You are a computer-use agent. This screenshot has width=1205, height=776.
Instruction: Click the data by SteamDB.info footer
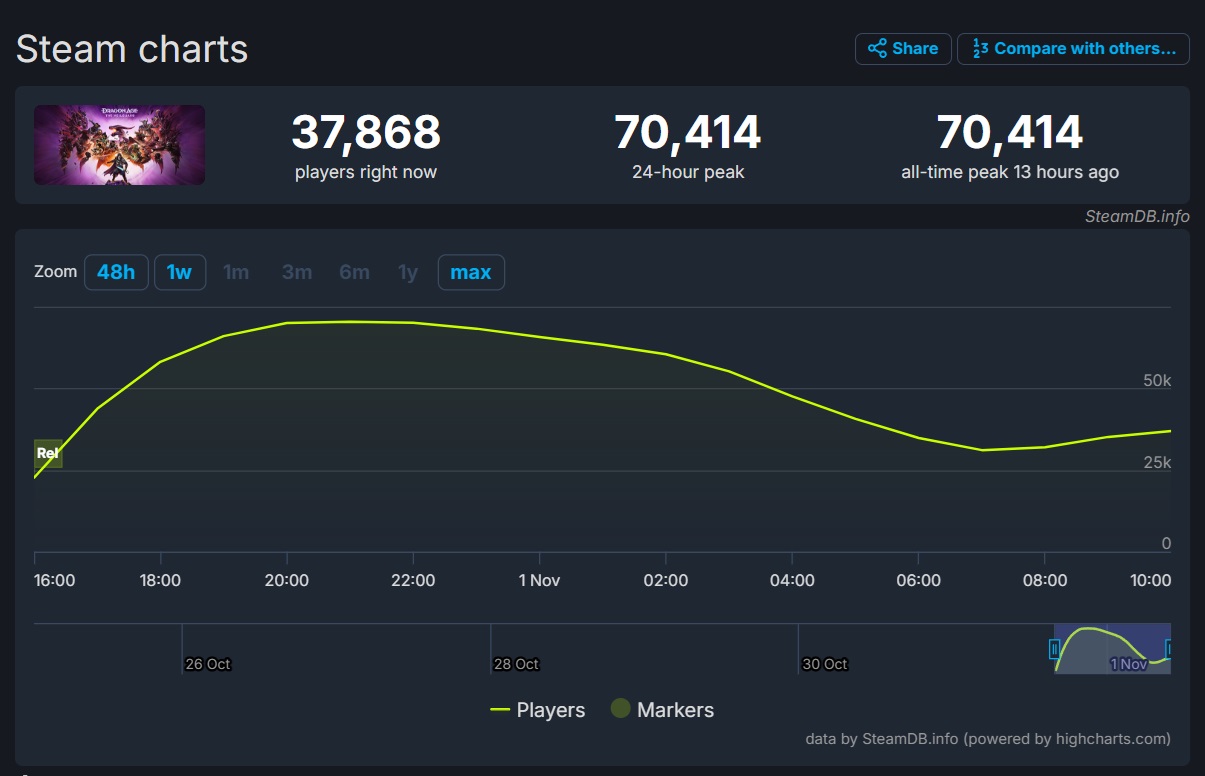pos(988,739)
